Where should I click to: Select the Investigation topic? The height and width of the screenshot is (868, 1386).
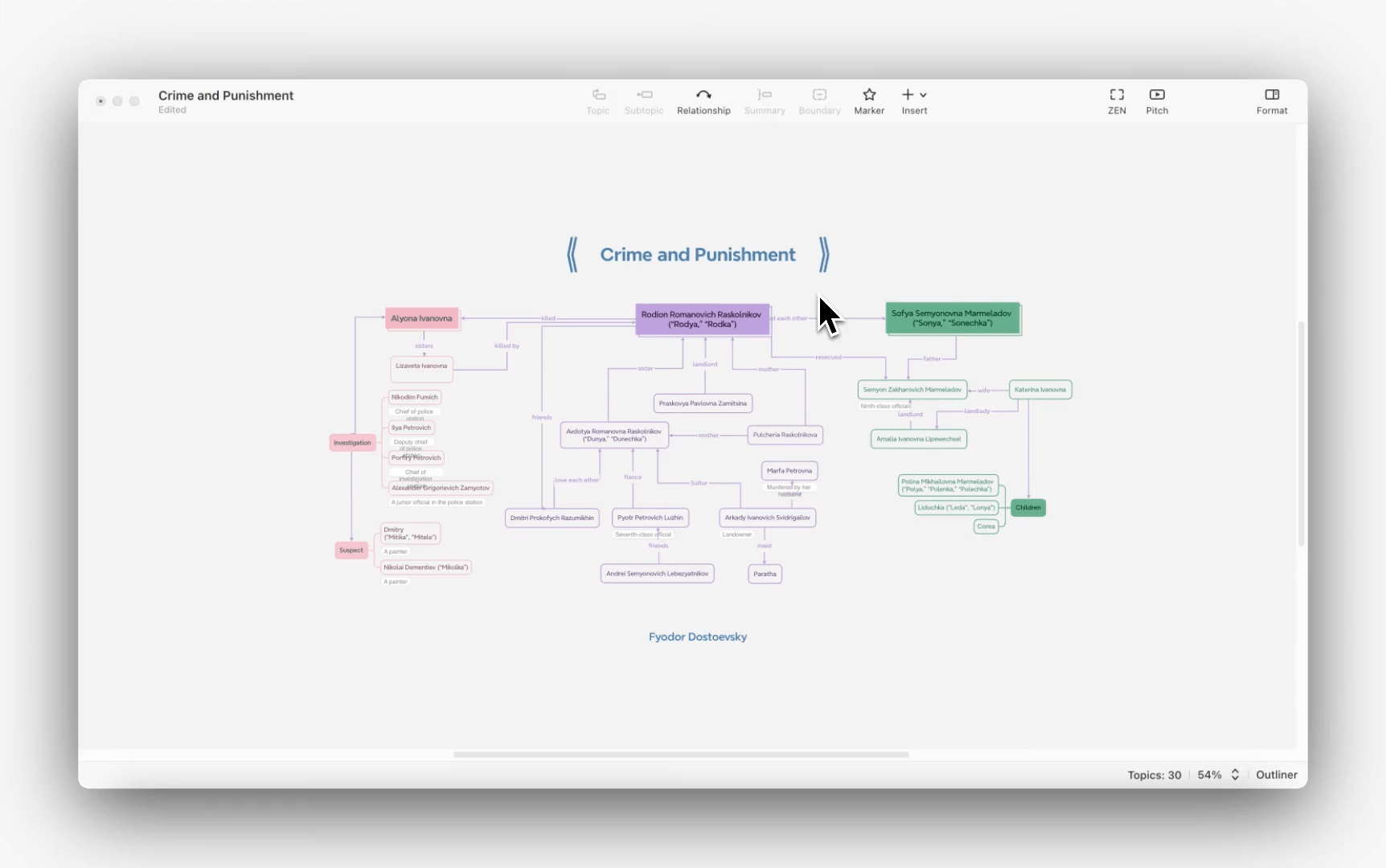click(352, 443)
